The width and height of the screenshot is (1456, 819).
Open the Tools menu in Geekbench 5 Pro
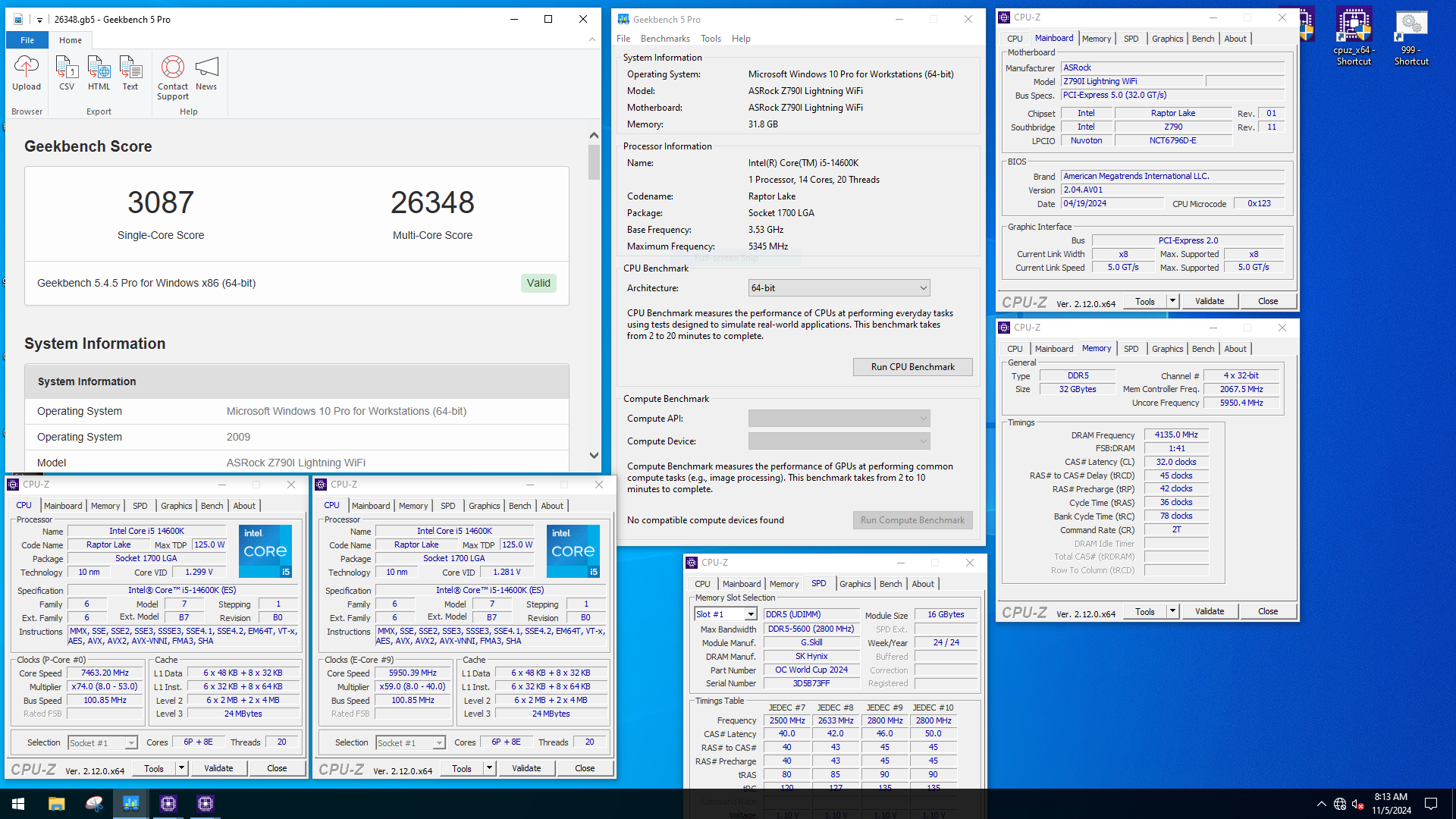click(x=711, y=39)
